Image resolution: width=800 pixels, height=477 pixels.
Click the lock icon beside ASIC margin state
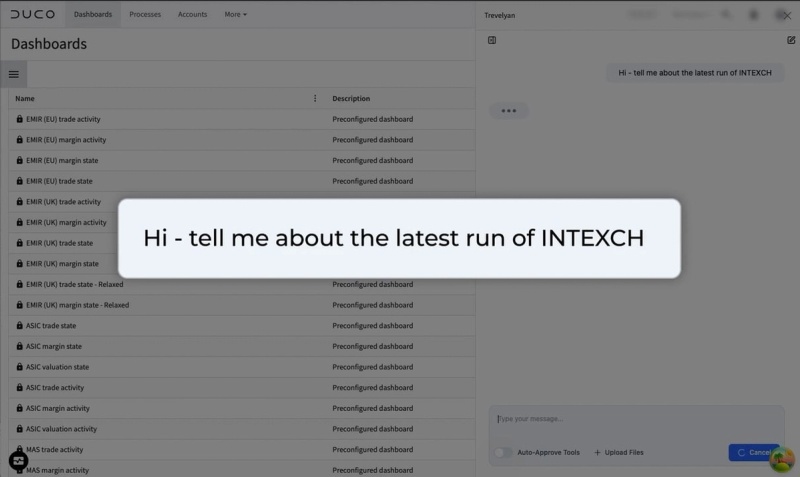click(x=19, y=346)
